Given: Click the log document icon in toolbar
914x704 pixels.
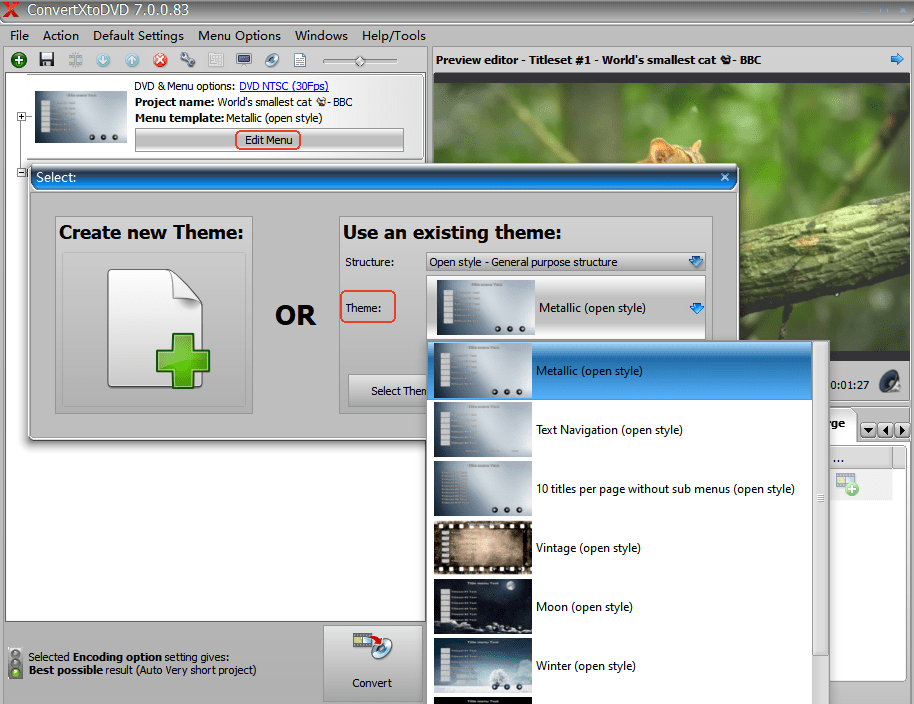Looking at the screenshot, I should point(300,61).
